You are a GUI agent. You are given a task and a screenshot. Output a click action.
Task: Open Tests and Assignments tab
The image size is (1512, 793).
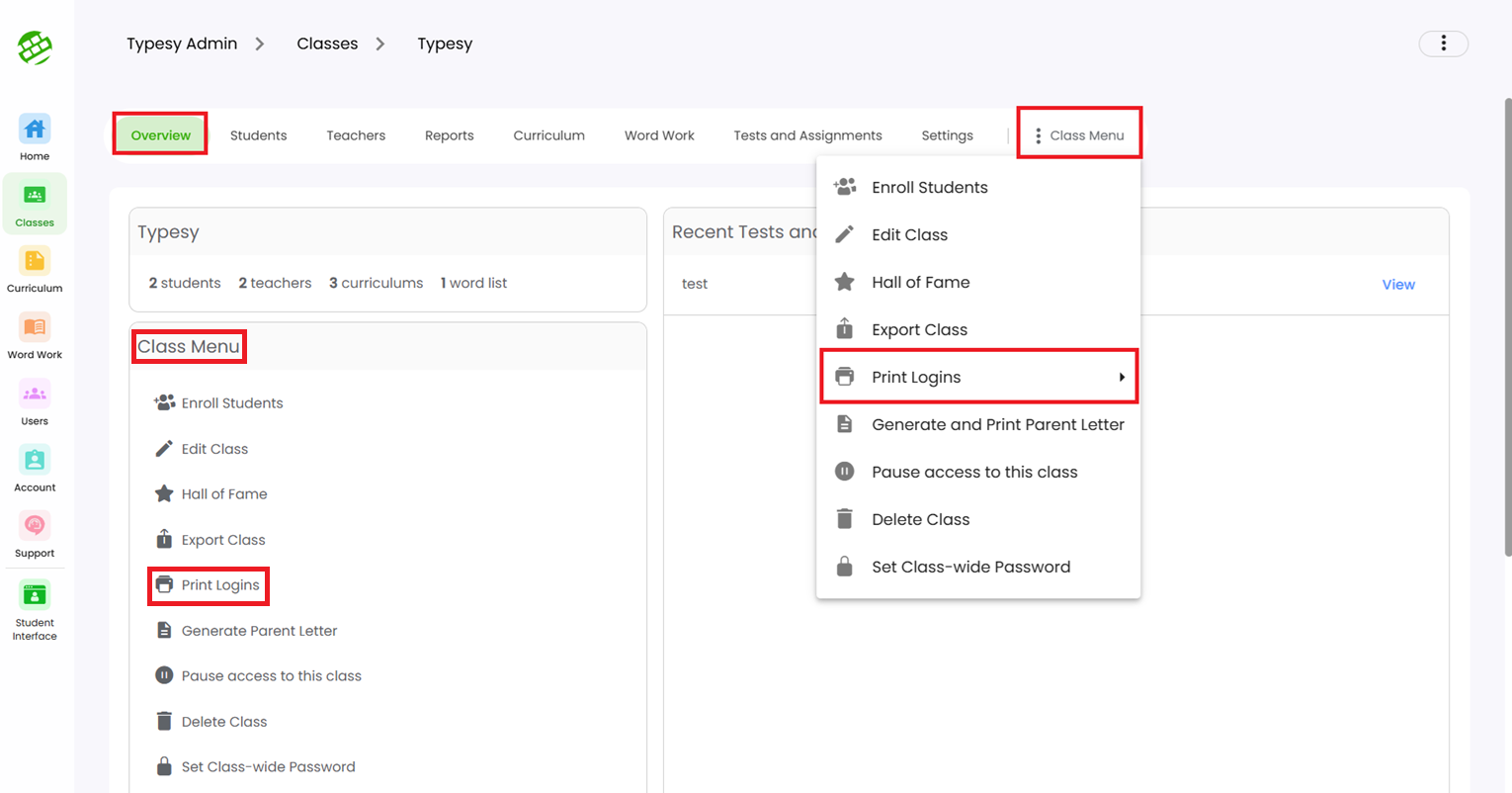coord(807,135)
